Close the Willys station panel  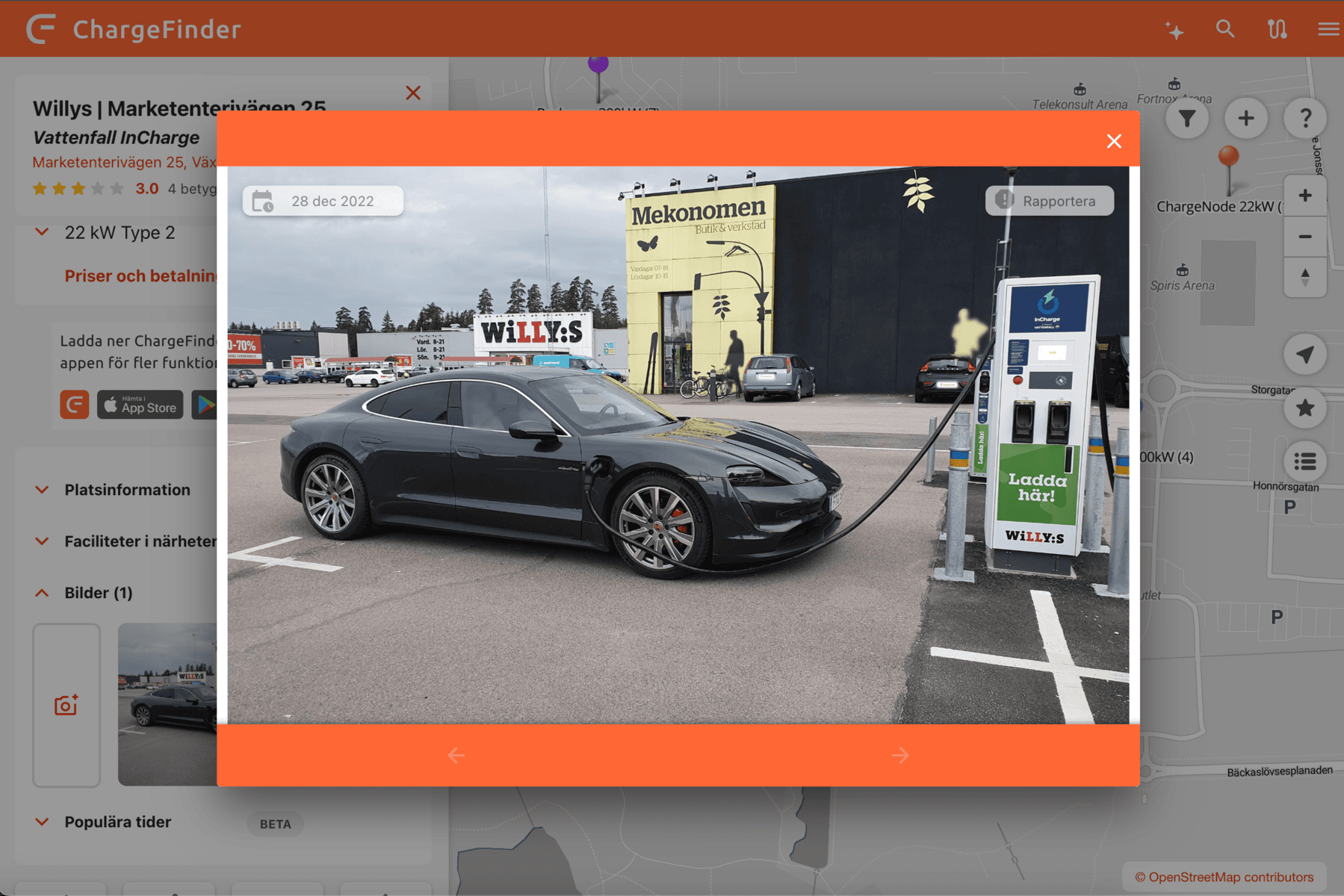pyautogui.click(x=413, y=93)
